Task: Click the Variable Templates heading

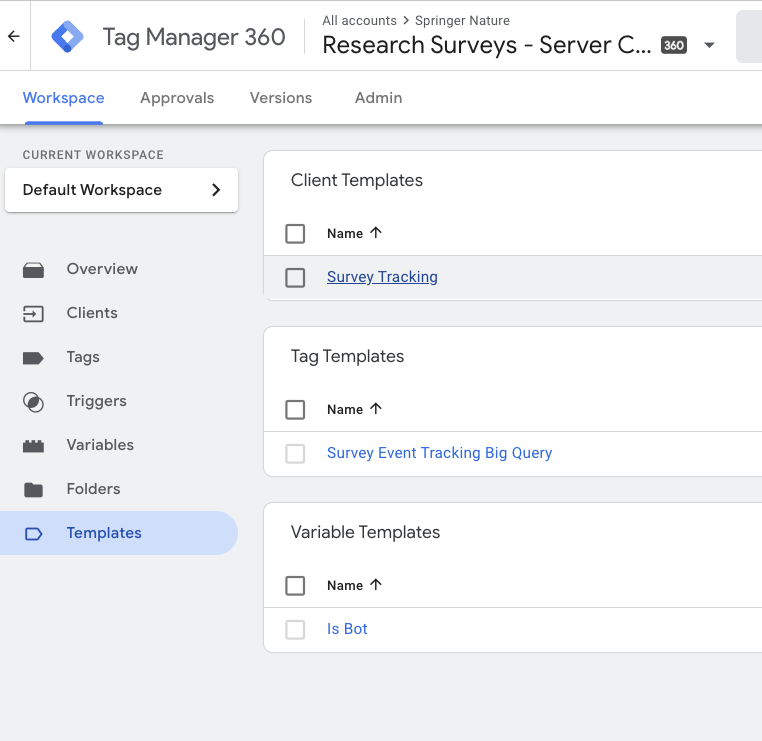Action: pyautogui.click(x=365, y=532)
